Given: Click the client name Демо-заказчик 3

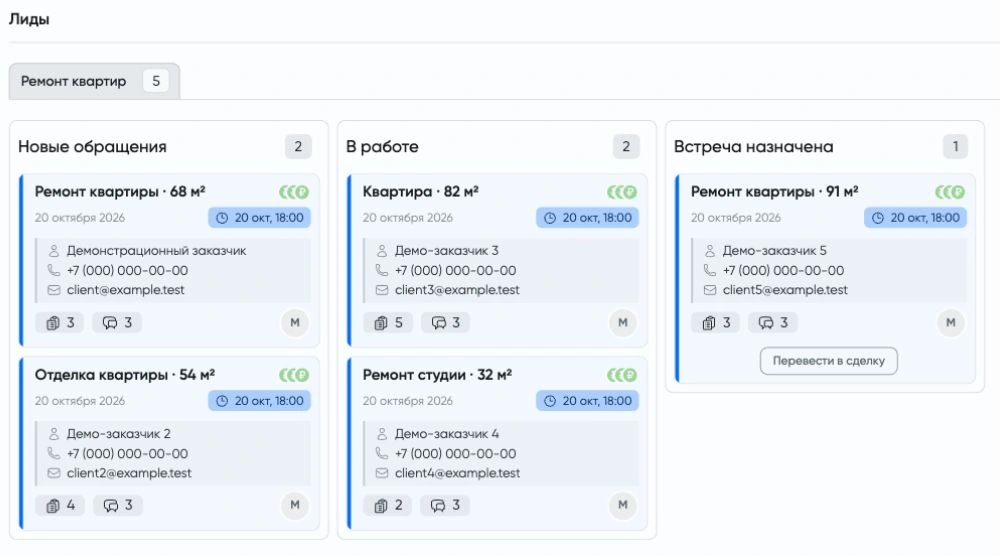Looking at the screenshot, I should pos(446,251).
